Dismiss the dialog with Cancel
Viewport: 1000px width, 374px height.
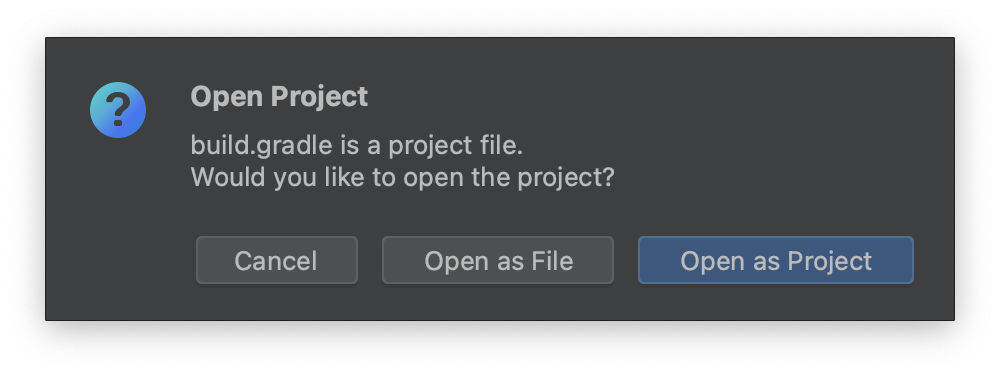pyautogui.click(x=277, y=260)
